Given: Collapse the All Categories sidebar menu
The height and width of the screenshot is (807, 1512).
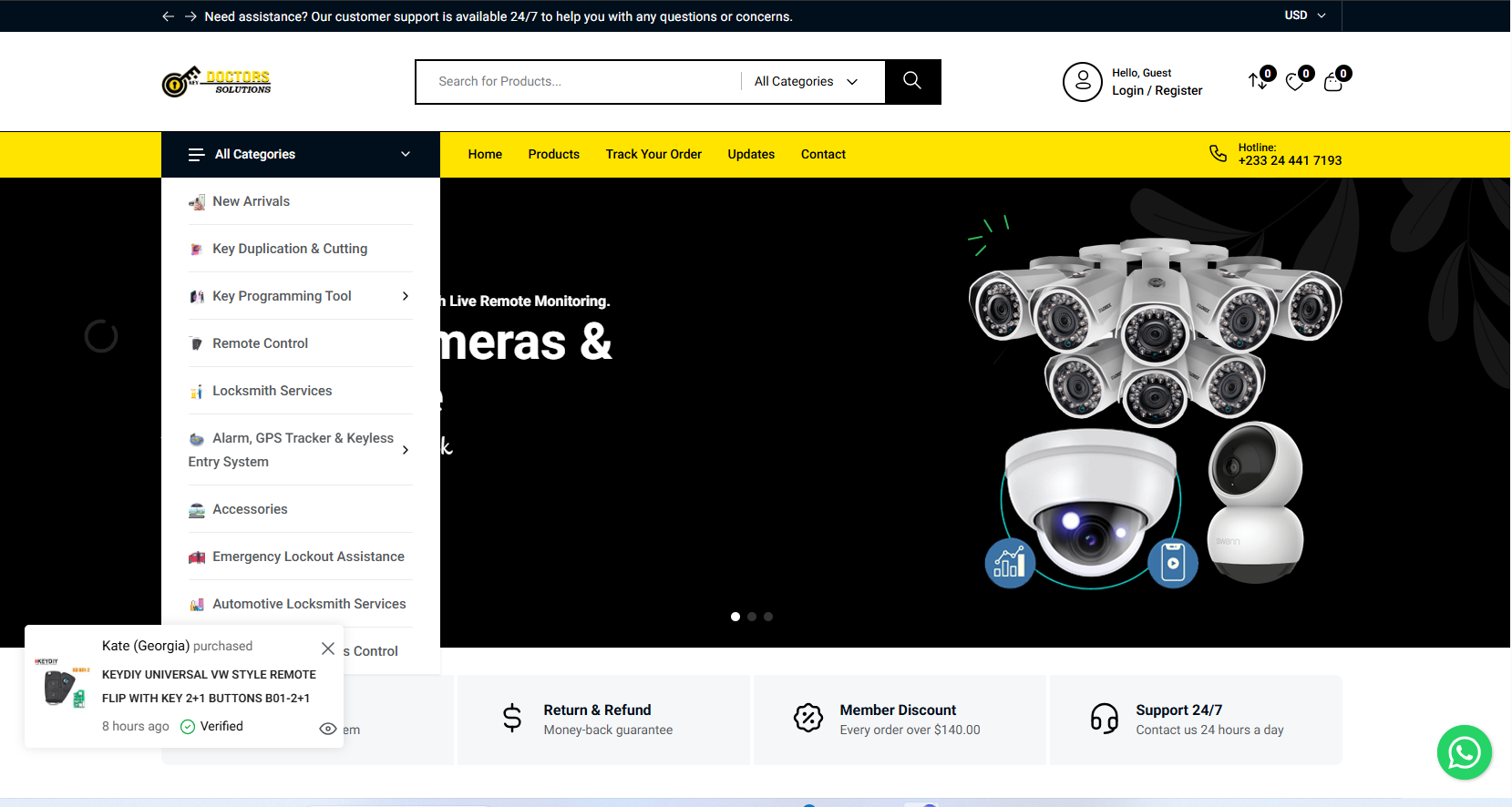Looking at the screenshot, I should click(x=406, y=154).
